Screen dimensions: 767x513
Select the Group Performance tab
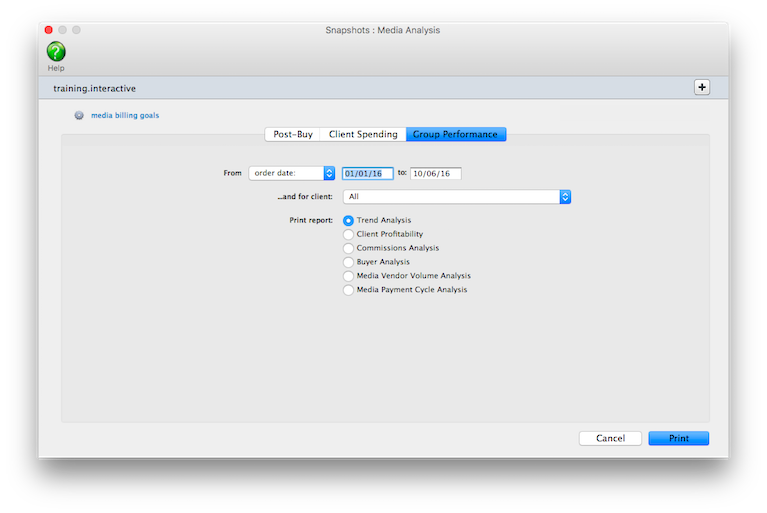[x=456, y=134]
